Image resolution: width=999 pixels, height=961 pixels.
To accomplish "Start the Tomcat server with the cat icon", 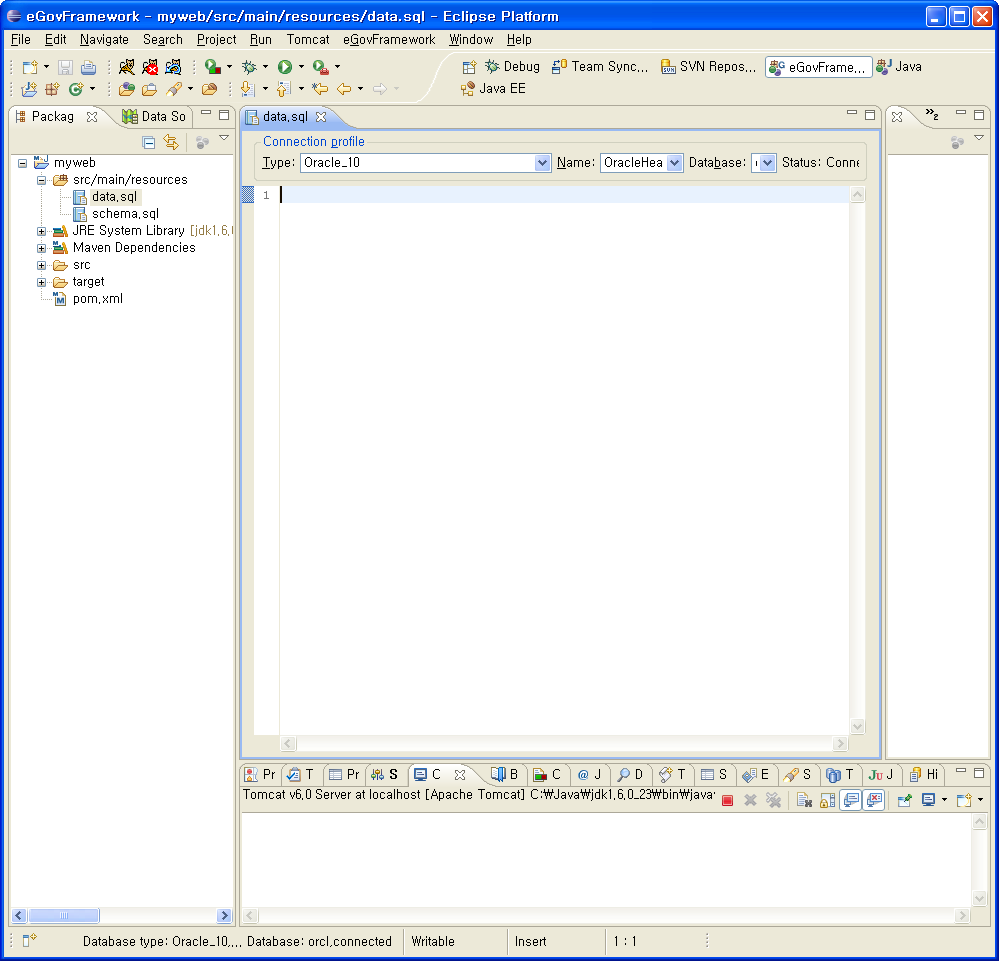I will 127,66.
